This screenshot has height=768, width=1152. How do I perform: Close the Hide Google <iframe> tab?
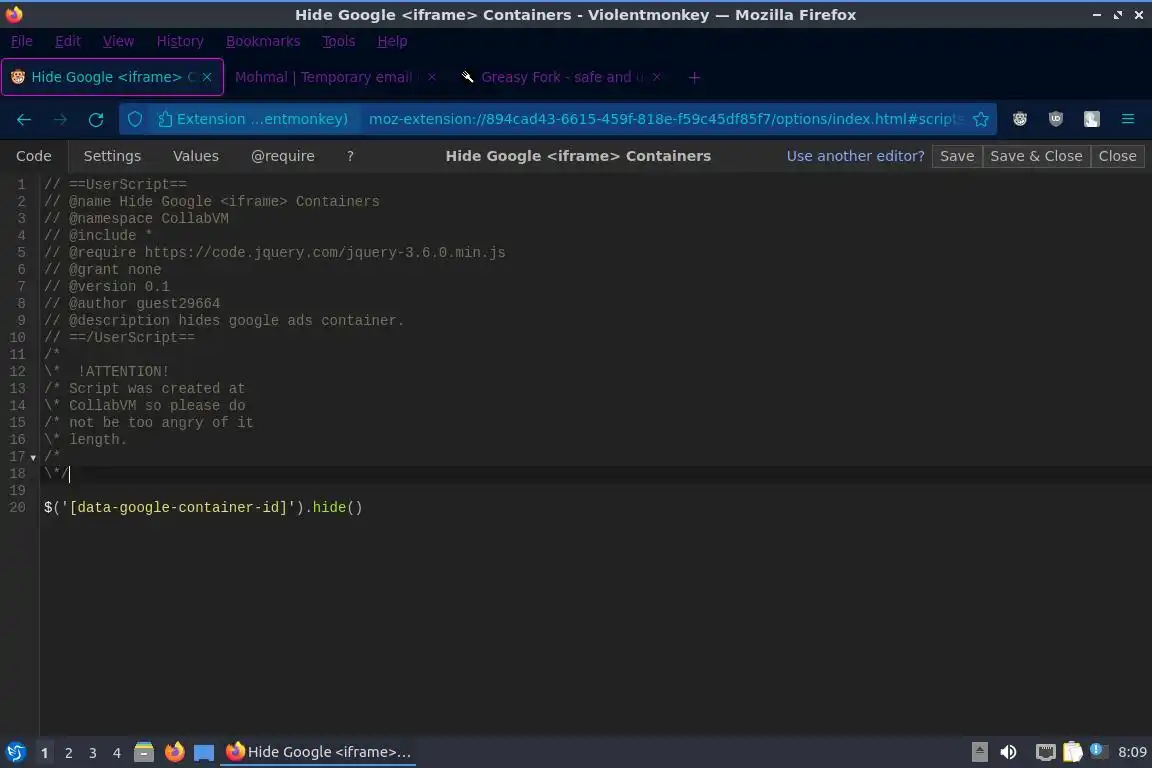(207, 77)
